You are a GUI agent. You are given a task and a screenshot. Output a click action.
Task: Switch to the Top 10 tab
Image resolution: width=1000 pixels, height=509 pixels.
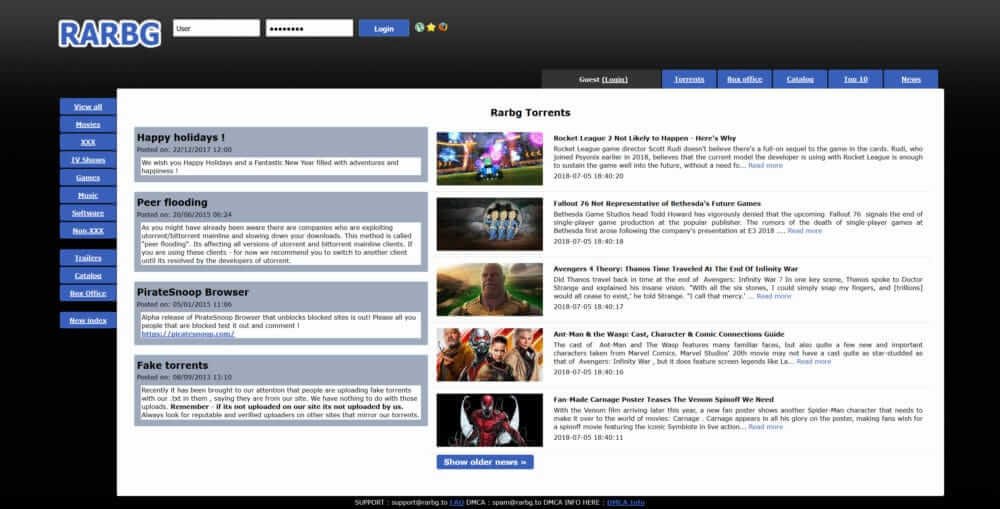point(855,79)
